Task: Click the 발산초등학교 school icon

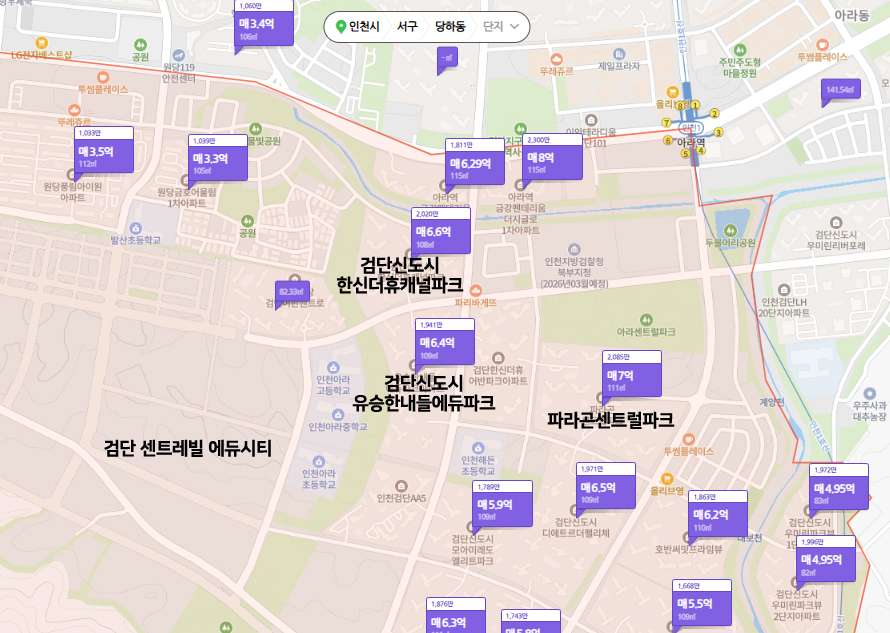Action: pyautogui.click(x=135, y=228)
